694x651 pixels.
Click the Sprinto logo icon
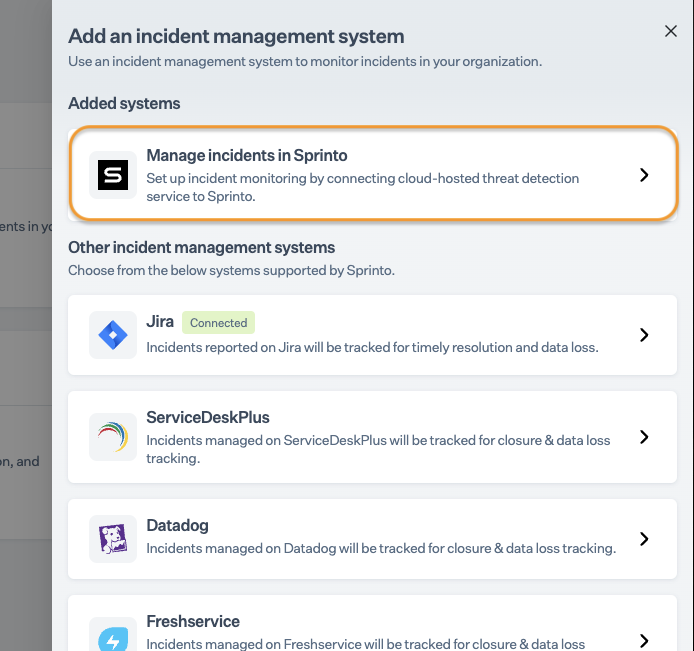[x=113, y=175]
